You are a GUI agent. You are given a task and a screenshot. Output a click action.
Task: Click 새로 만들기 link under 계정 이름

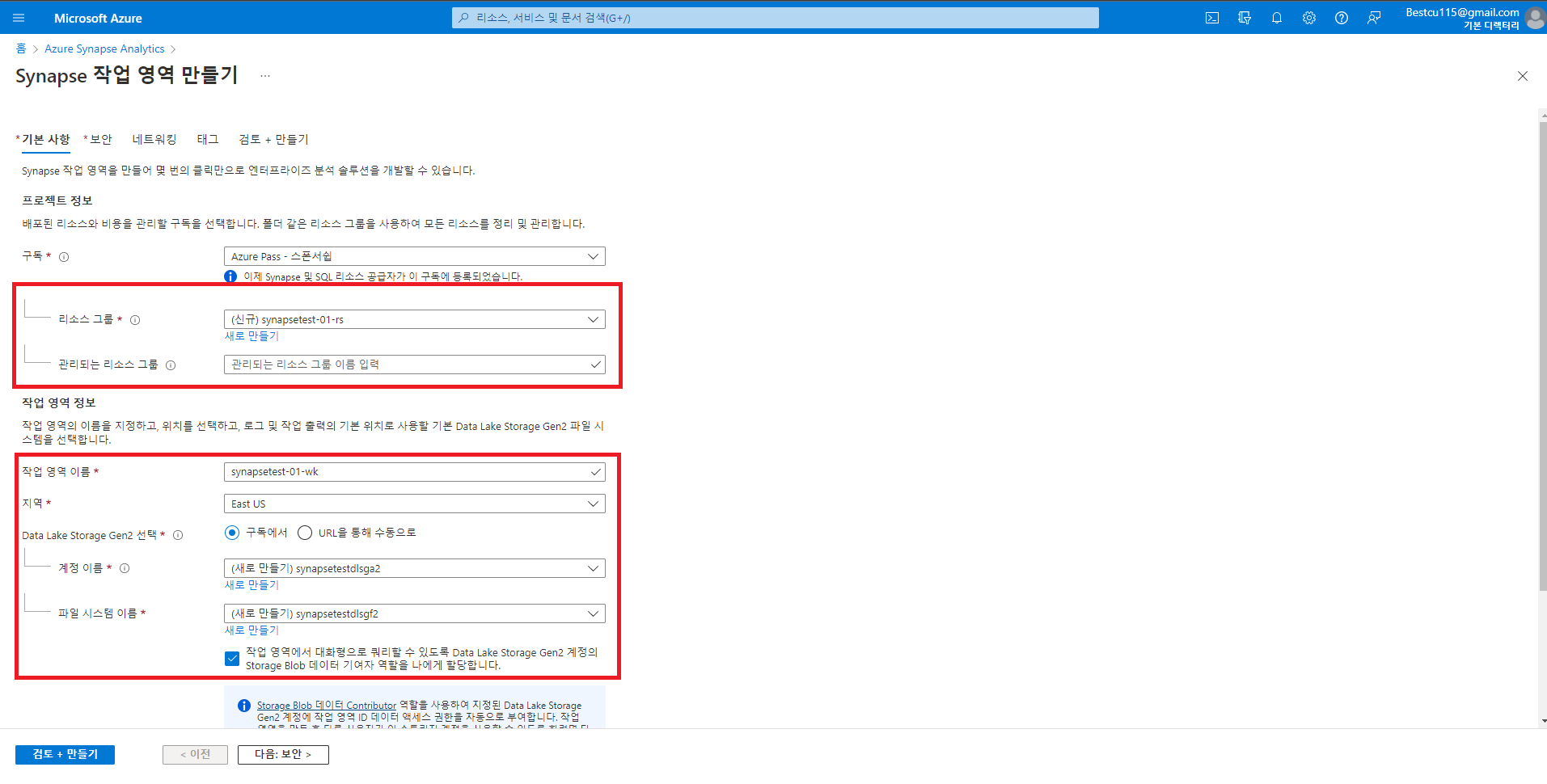(x=251, y=585)
